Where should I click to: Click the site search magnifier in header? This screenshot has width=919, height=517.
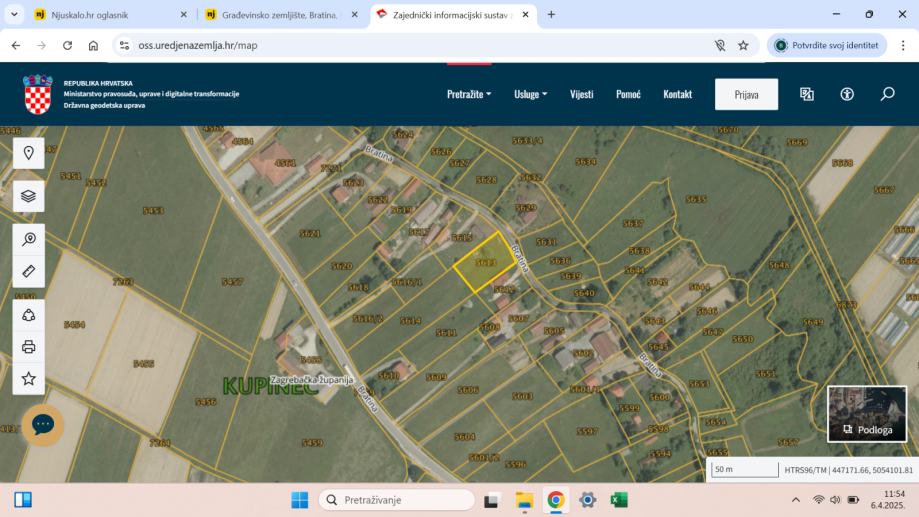(x=887, y=94)
